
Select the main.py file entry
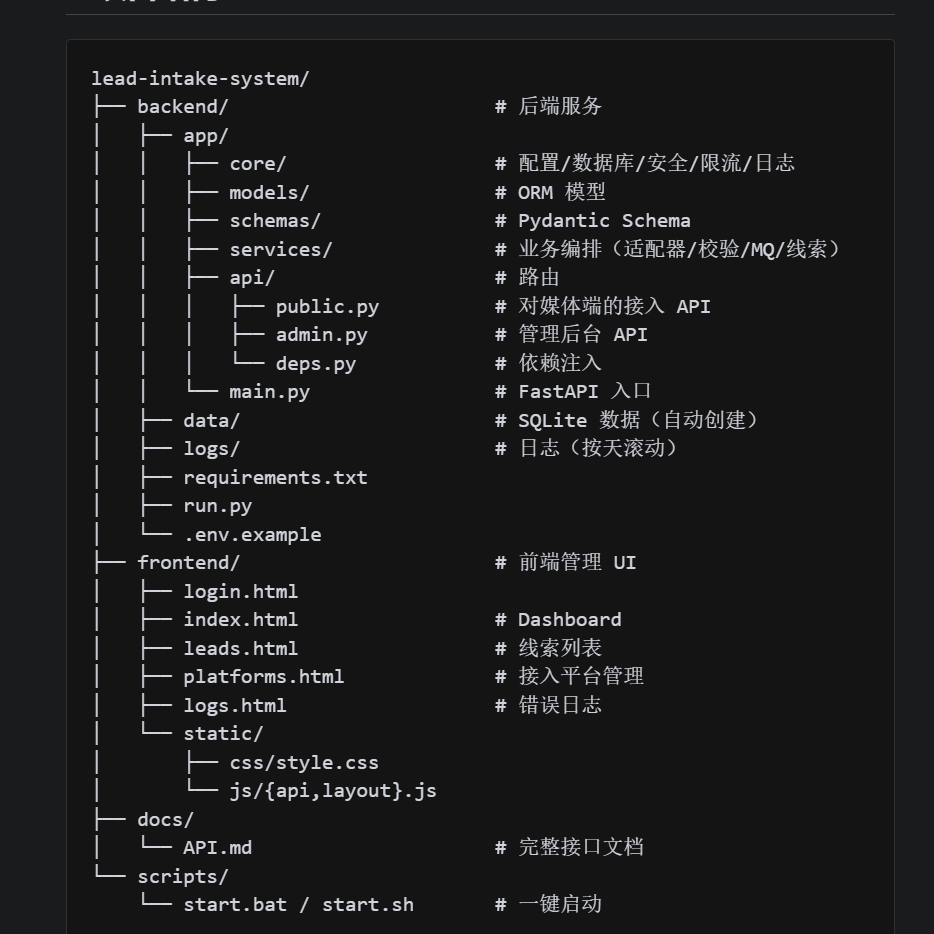coord(269,392)
